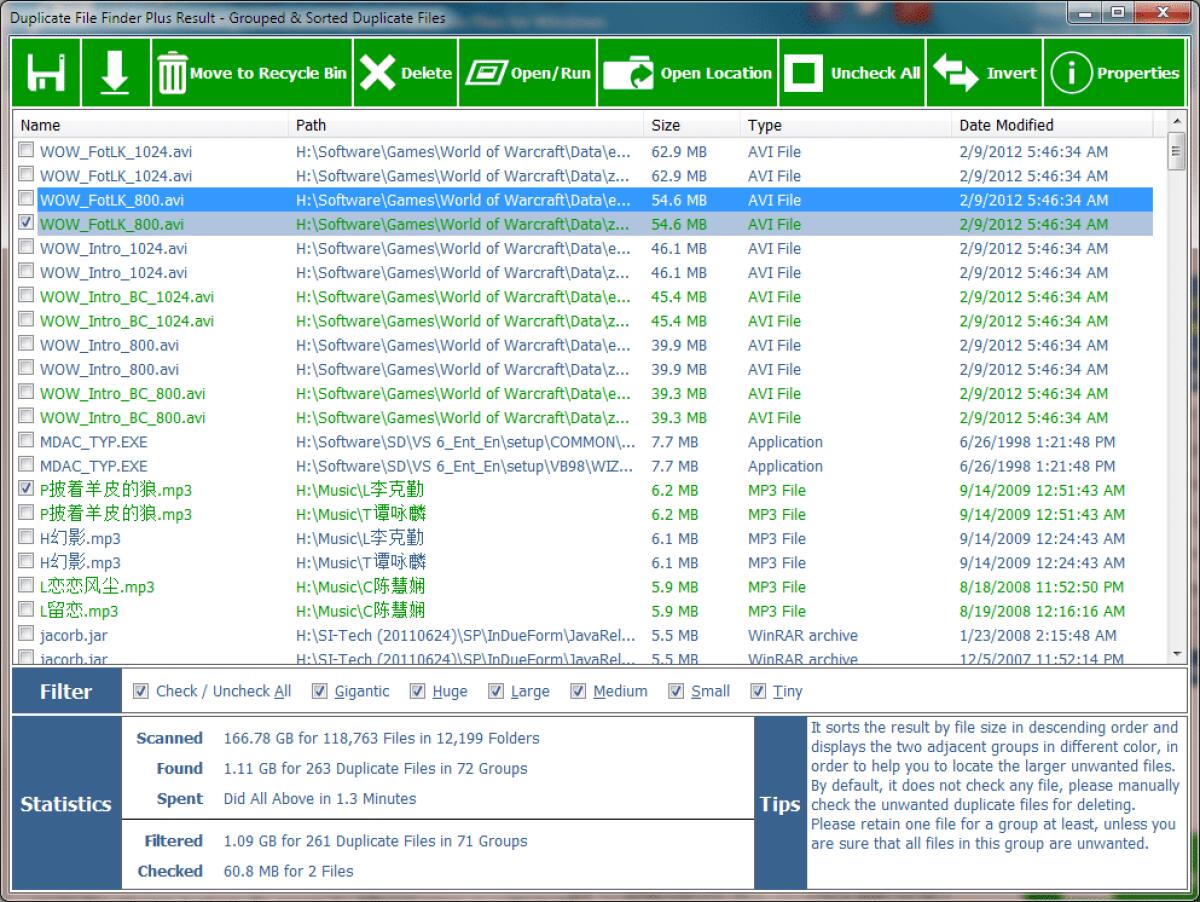Toggle the Check / Uncheck All checkbox
Viewport: 1200px width, 902px height.
pyautogui.click(x=141, y=691)
